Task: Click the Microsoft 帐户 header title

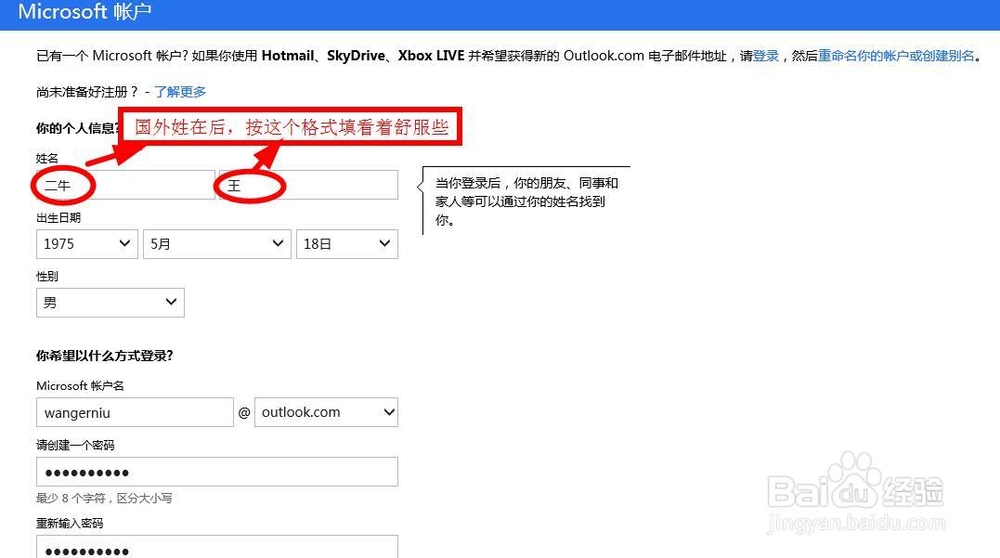Action: (x=85, y=12)
